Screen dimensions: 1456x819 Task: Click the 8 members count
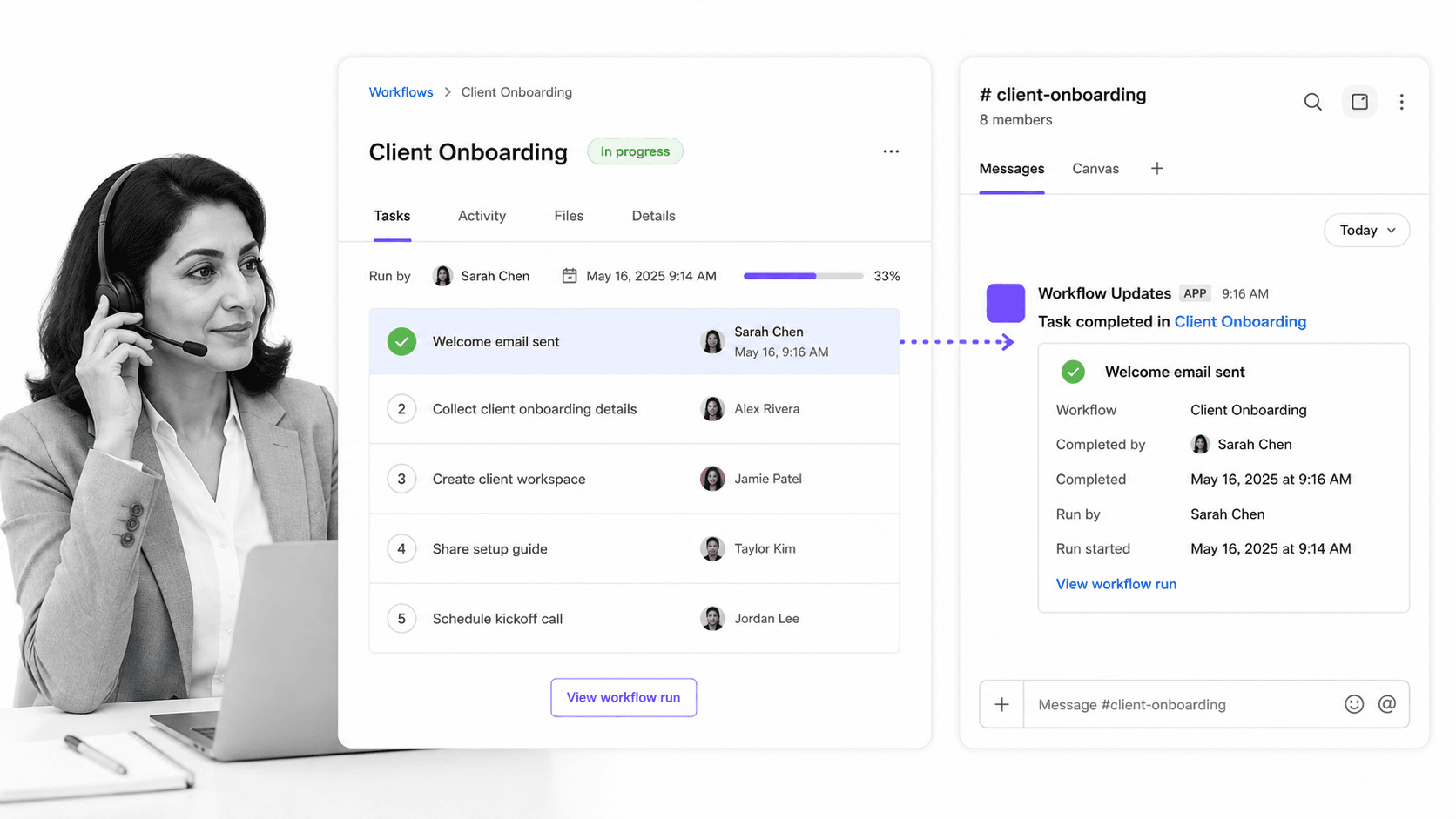point(1015,120)
